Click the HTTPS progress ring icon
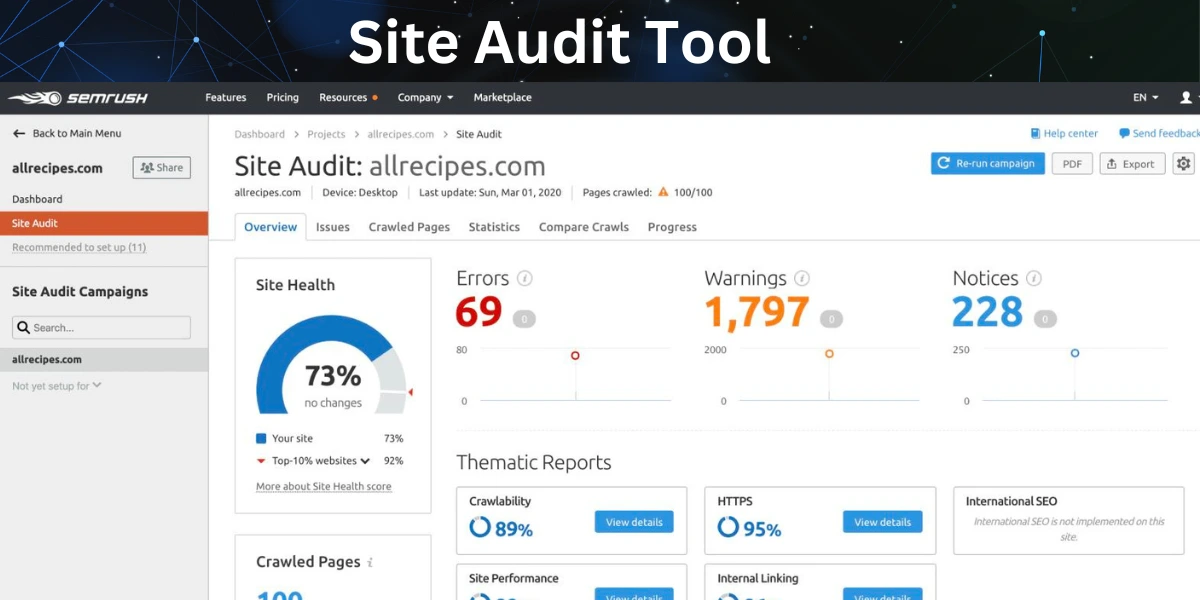Image resolution: width=1200 pixels, height=600 pixels. pos(728,526)
